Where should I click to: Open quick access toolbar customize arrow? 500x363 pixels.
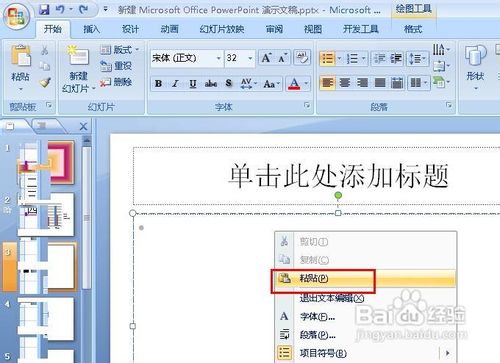point(105,9)
